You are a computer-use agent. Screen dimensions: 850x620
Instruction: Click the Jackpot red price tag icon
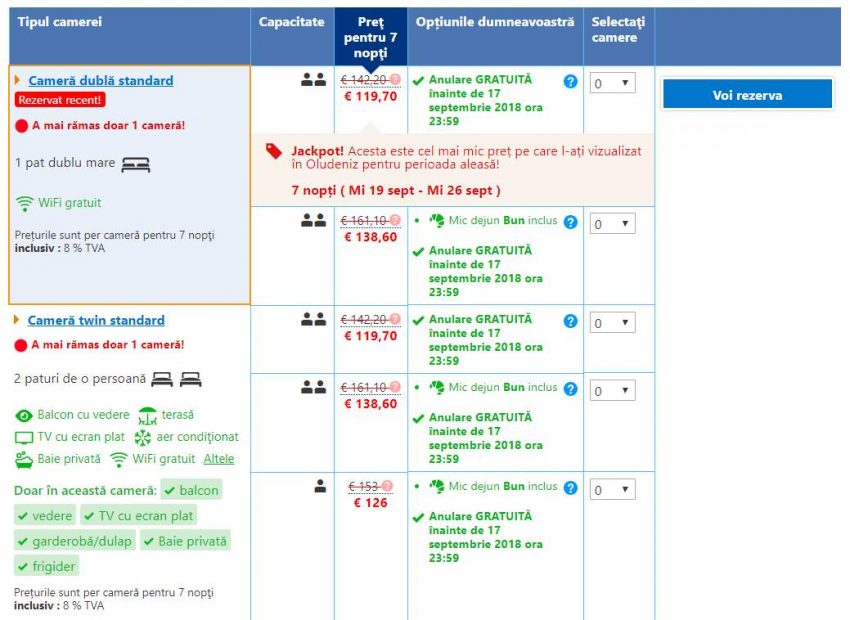[x=274, y=151]
